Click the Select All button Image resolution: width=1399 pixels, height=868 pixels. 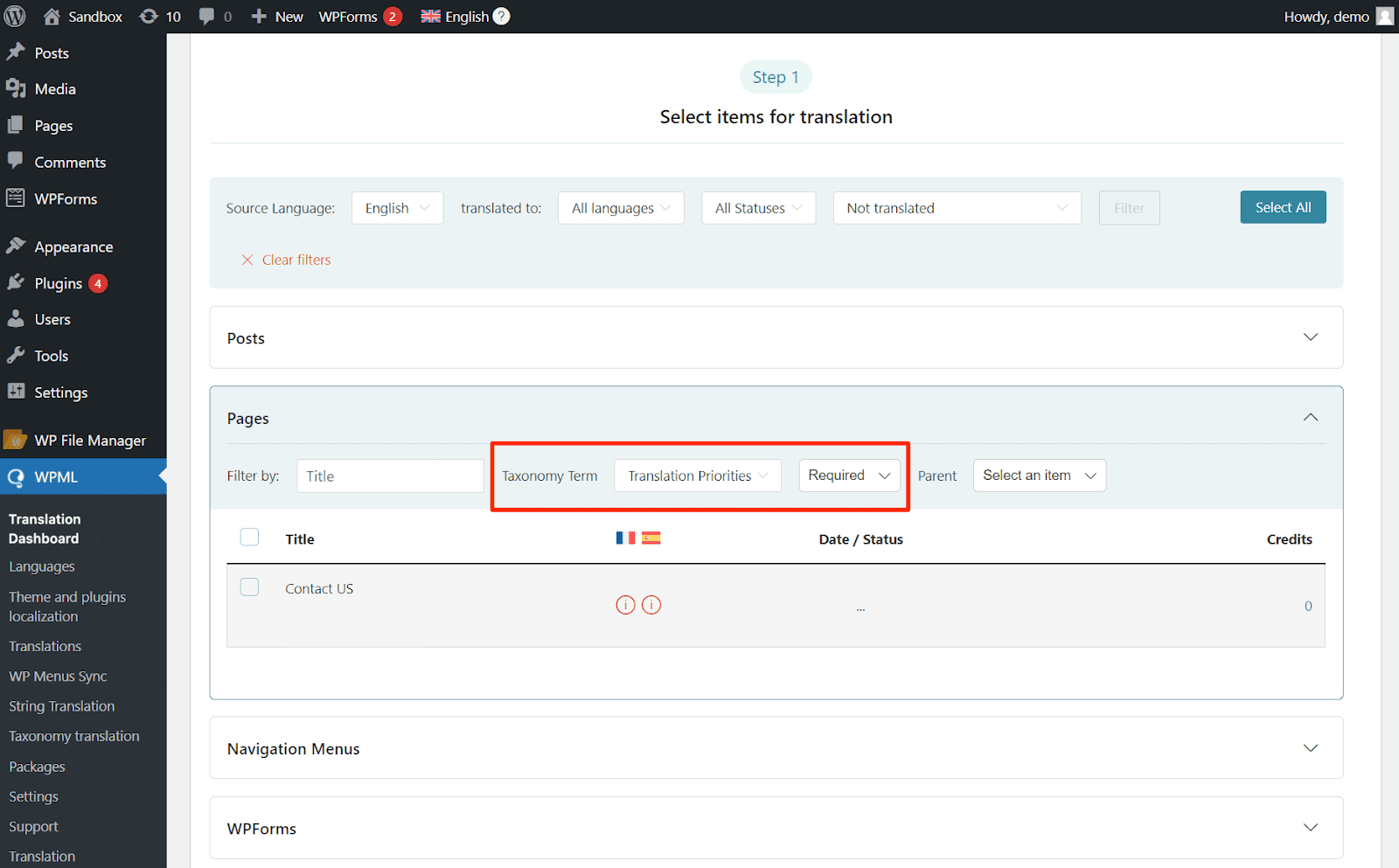click(x=1283, y=207)
